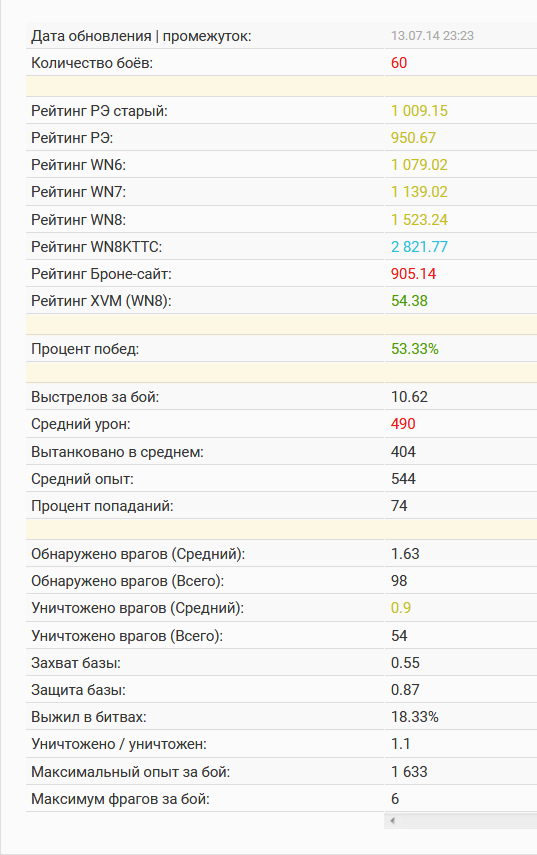
Task: Select the red value 905.14
Action: coord(413,274)
